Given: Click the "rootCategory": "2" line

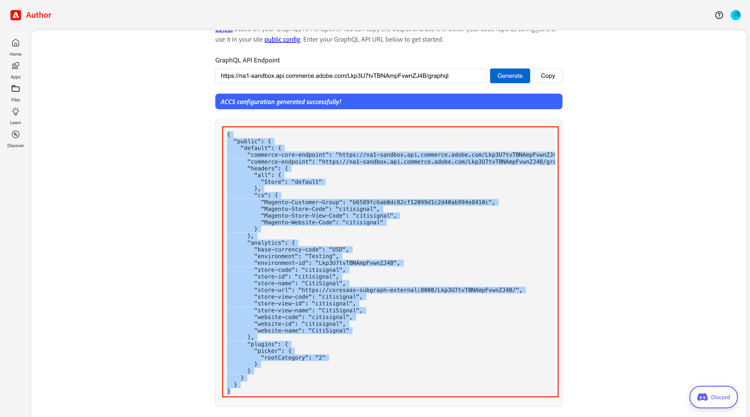Looking at the screenshot, I should point(295,358).
